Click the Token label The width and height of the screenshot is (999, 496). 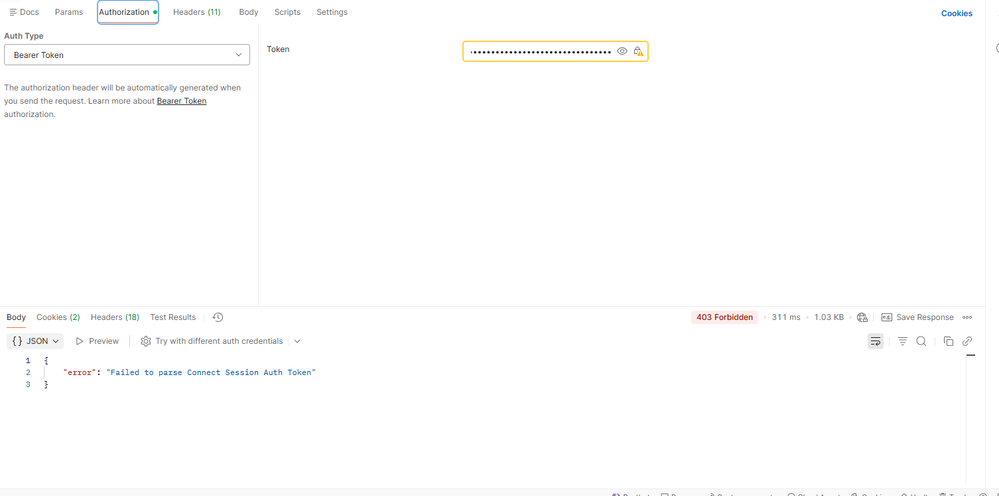click(278, 49)
